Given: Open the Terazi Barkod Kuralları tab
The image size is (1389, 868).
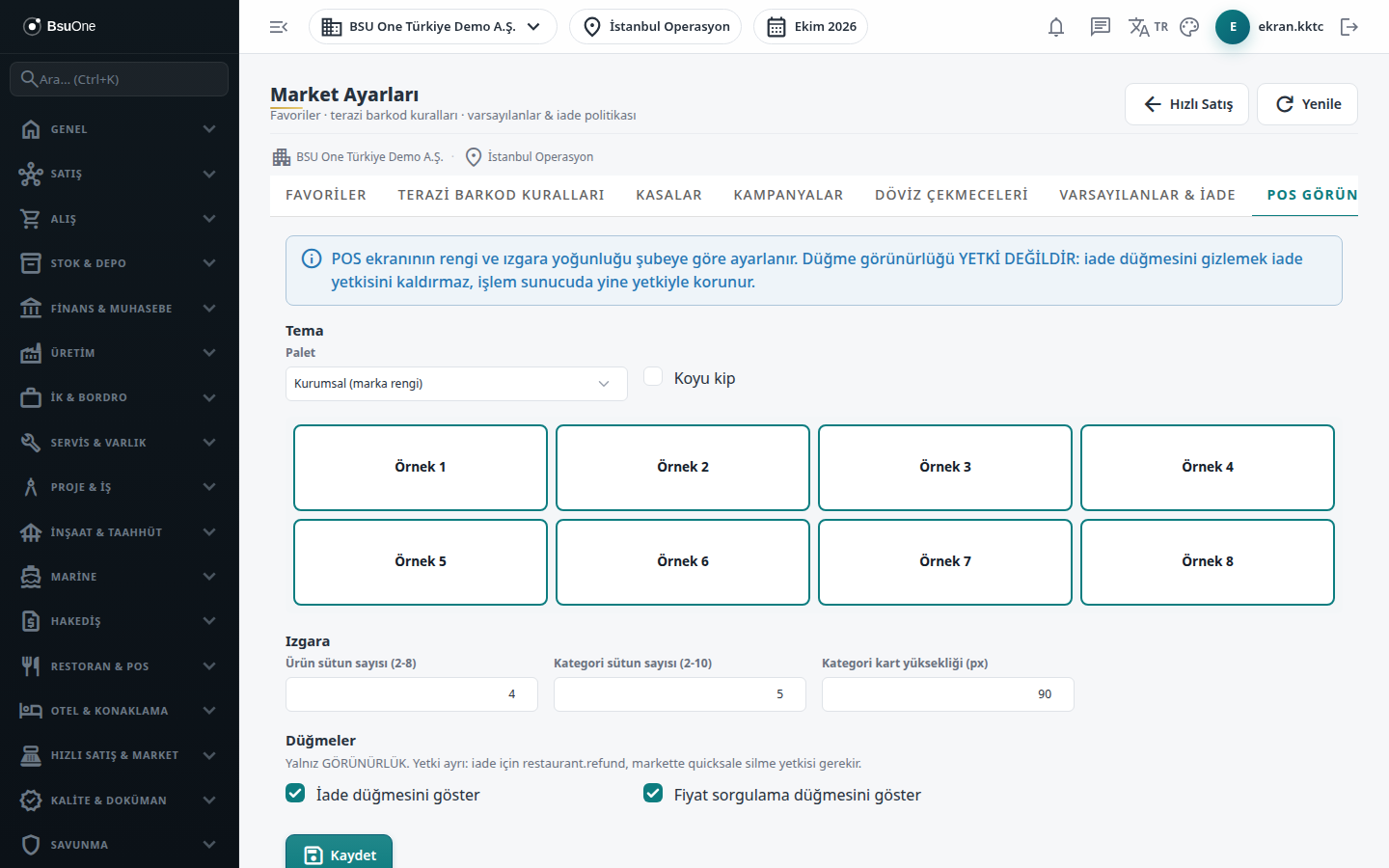Looking at the screenshot, I should (501, 195).
